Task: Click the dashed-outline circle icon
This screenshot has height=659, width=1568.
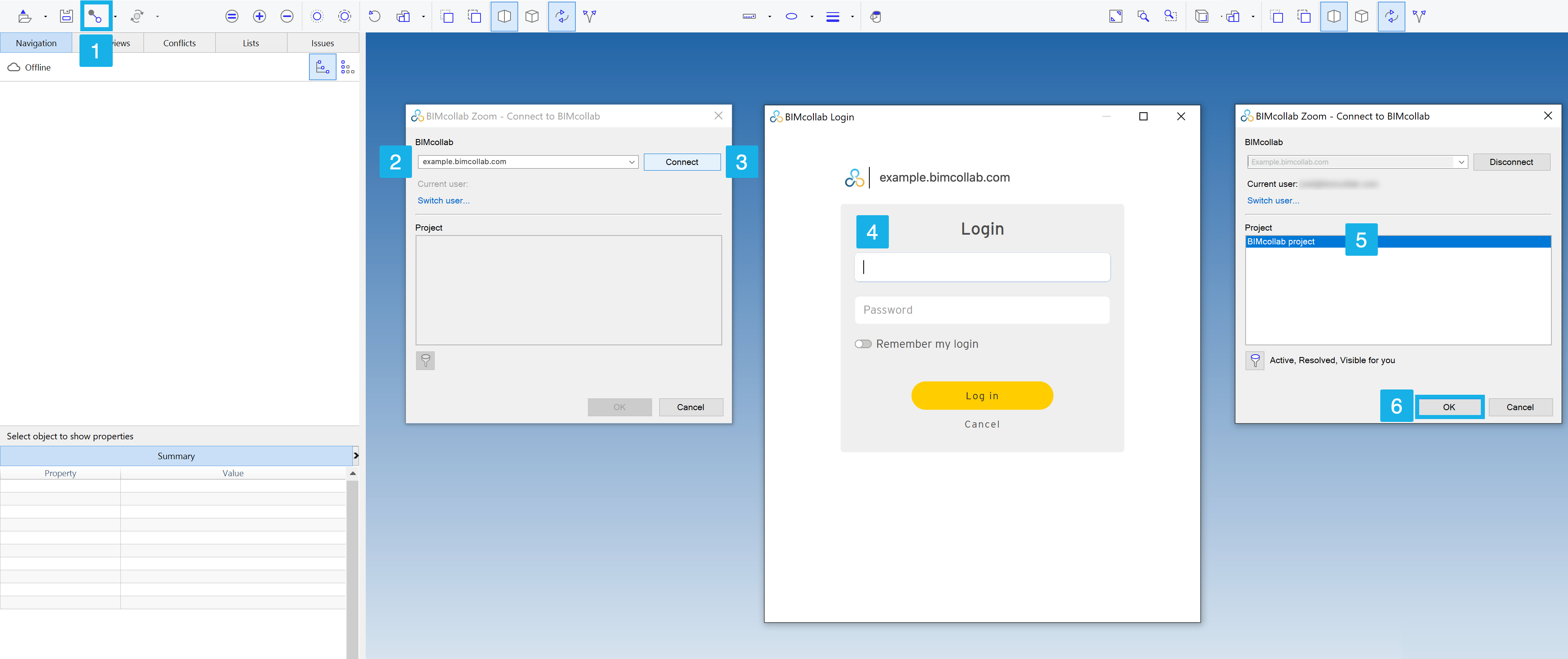Action: click(x=345, y=17)
